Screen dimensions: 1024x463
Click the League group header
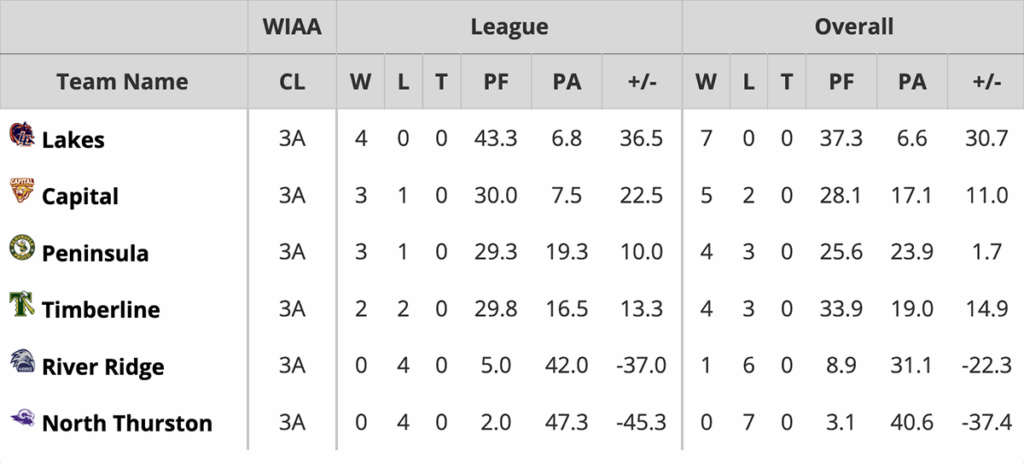[509, 27]
